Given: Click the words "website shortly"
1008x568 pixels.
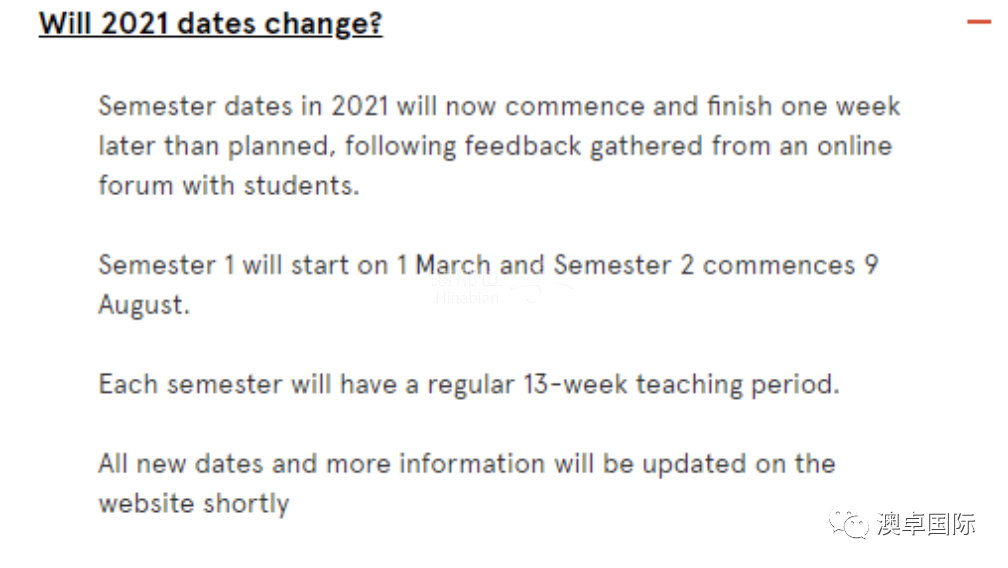Looking at the screenshot, I should coord(194,504).
